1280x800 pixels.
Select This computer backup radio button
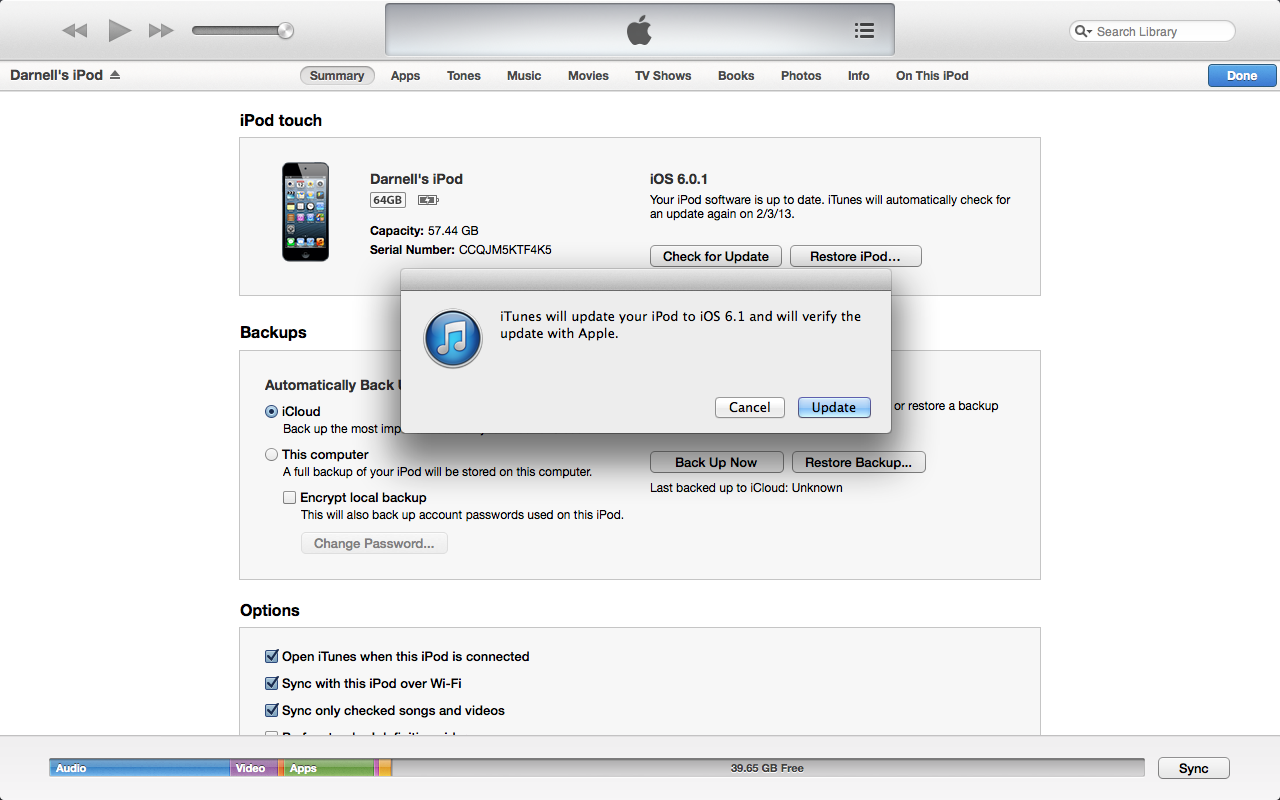(x=271, y=454)
